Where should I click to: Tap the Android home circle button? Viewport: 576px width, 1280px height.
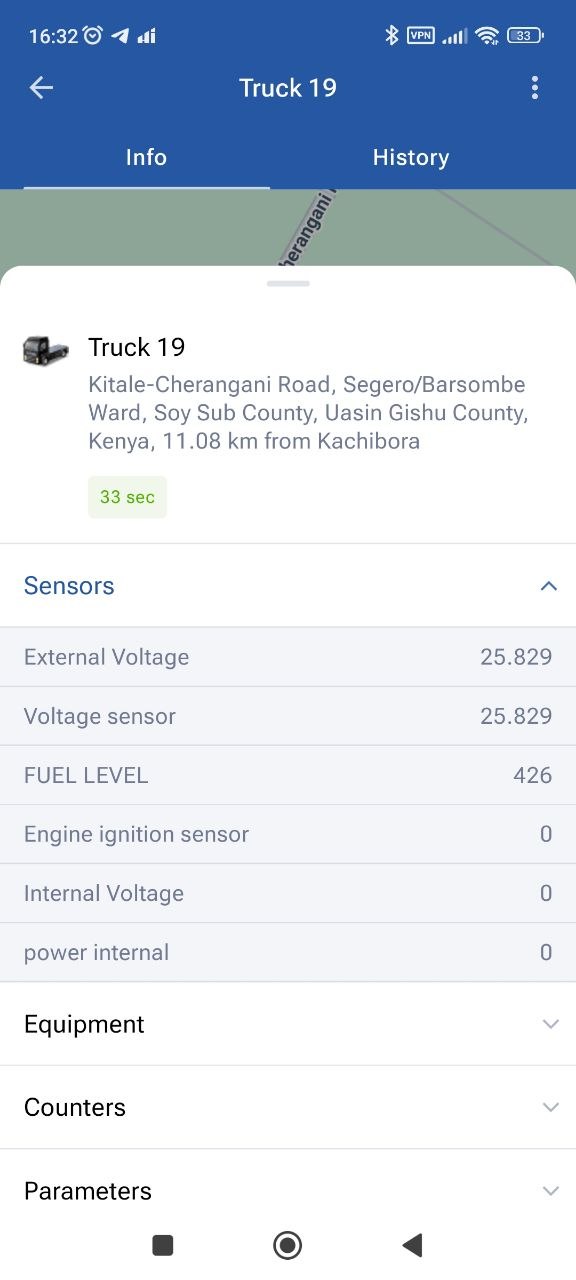pos(288,1245)
